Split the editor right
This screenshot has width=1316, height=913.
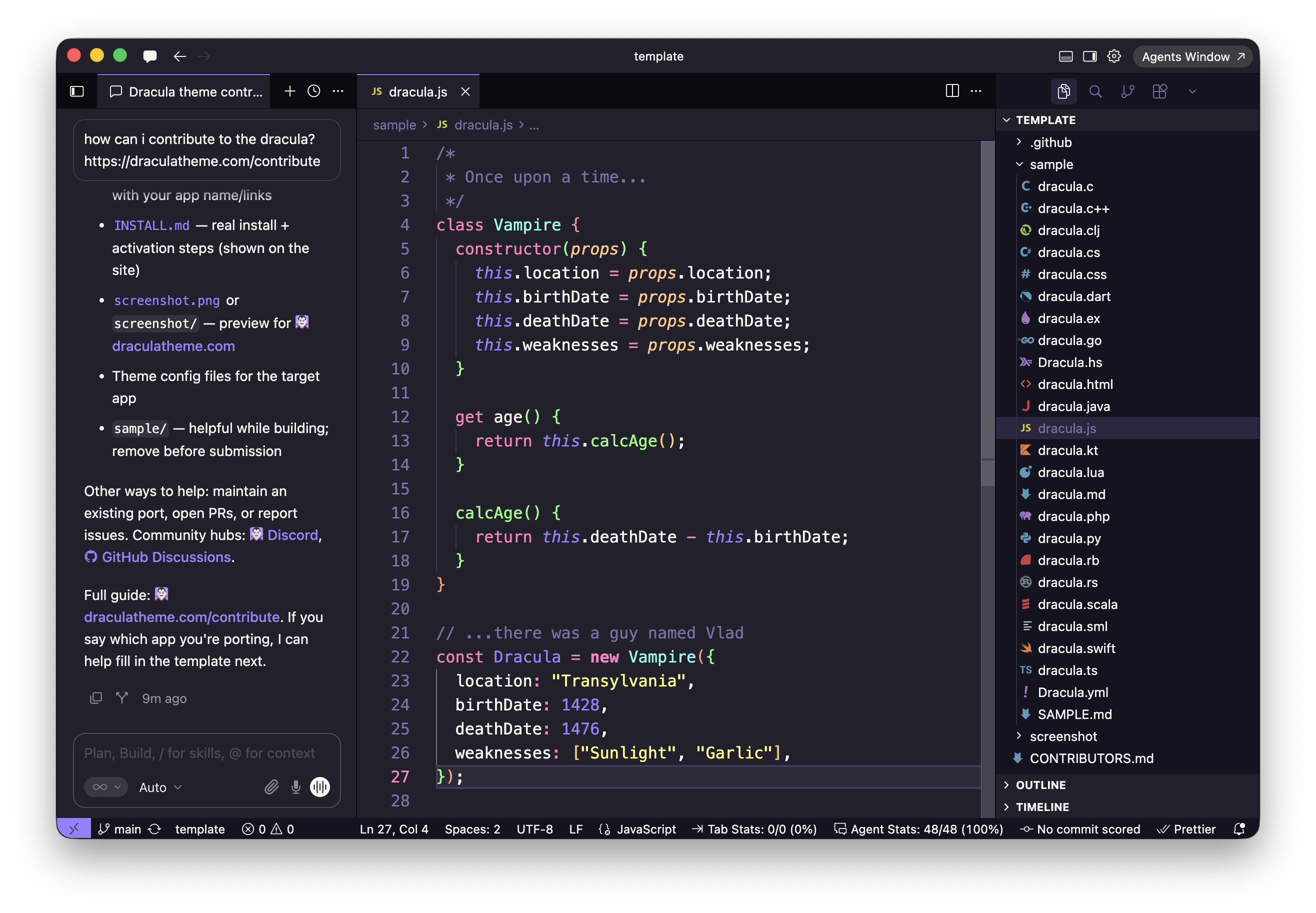coord(951,91)
